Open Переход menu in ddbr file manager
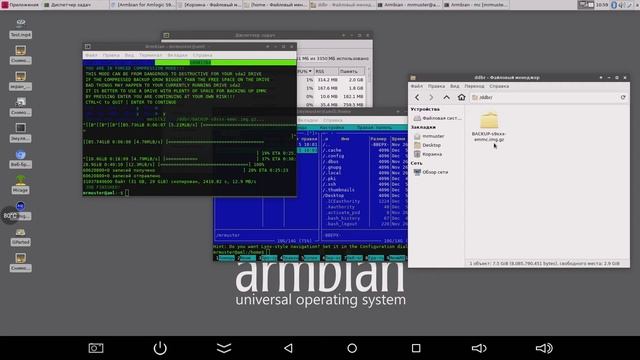Image resolution: width=640 pixels, height=360 pixels. pyautogui.click(x=474, y=86)
